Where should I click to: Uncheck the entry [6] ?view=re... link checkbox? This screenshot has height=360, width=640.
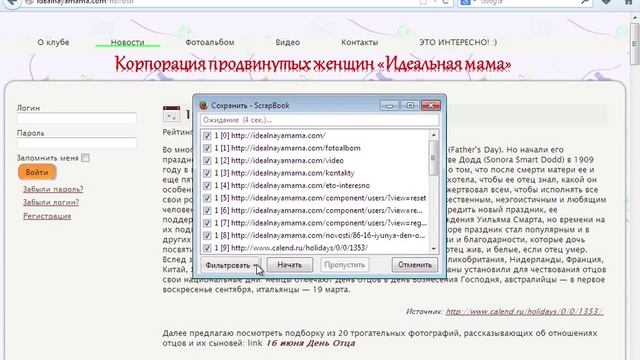point(207,211)
